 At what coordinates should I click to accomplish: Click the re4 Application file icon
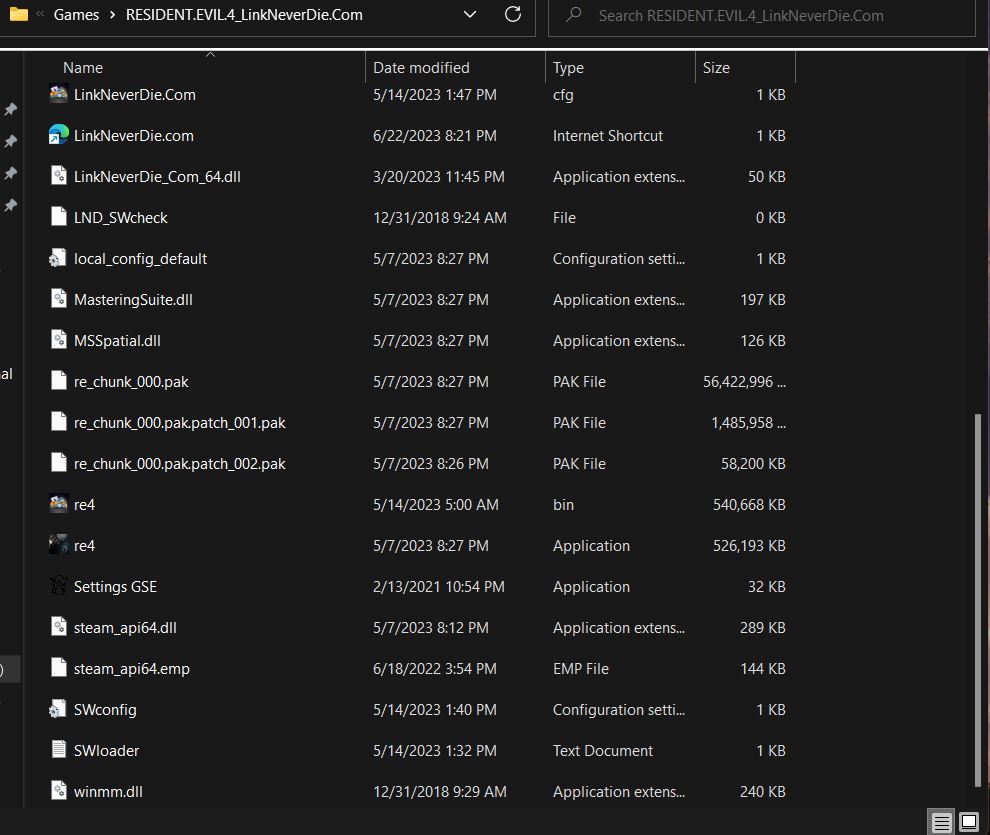(58, 546)
